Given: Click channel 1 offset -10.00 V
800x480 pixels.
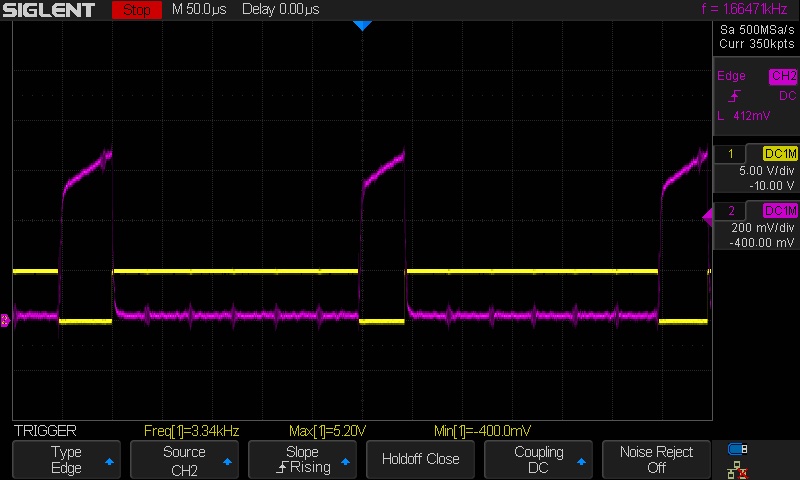Looking at the screenshot, I should pyautogui.click(x=771, y=186).
